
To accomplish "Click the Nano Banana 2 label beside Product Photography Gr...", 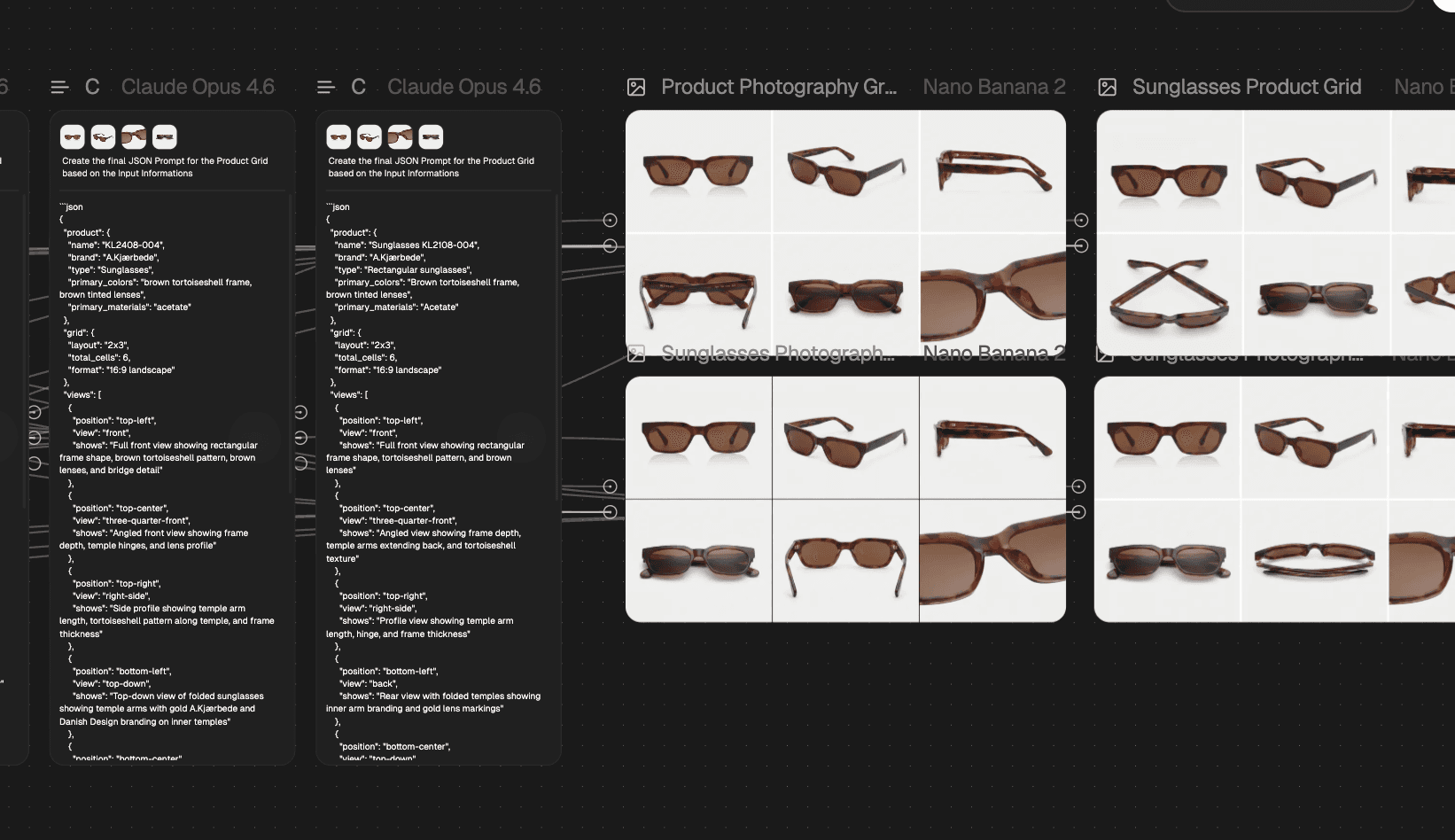I will (x=994, y=87).
